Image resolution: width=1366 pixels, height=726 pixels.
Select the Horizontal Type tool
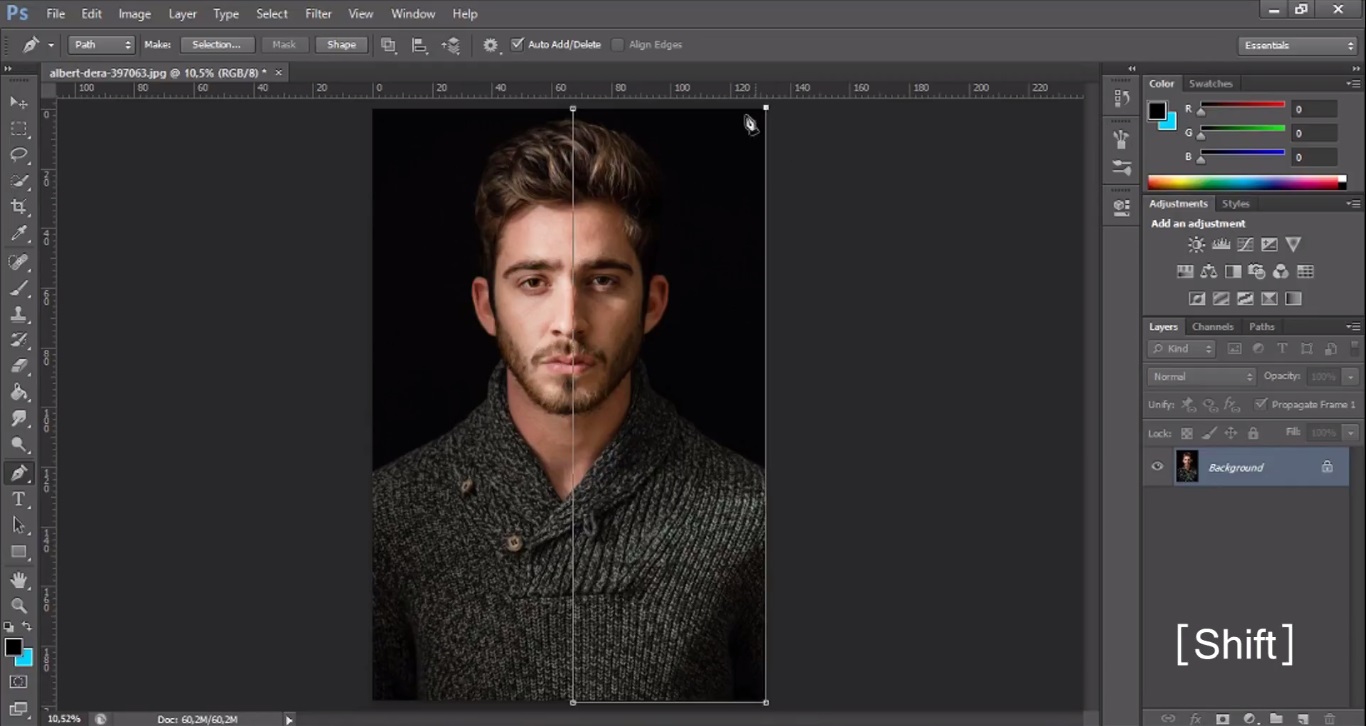tap(19, 499)
